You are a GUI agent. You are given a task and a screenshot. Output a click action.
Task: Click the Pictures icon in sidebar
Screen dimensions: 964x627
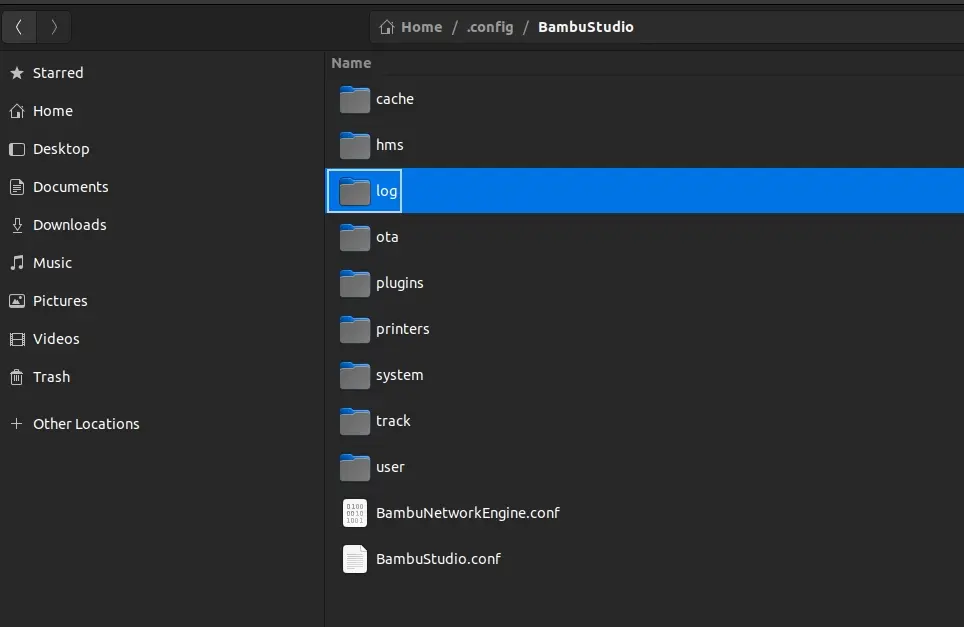(17, 301)
